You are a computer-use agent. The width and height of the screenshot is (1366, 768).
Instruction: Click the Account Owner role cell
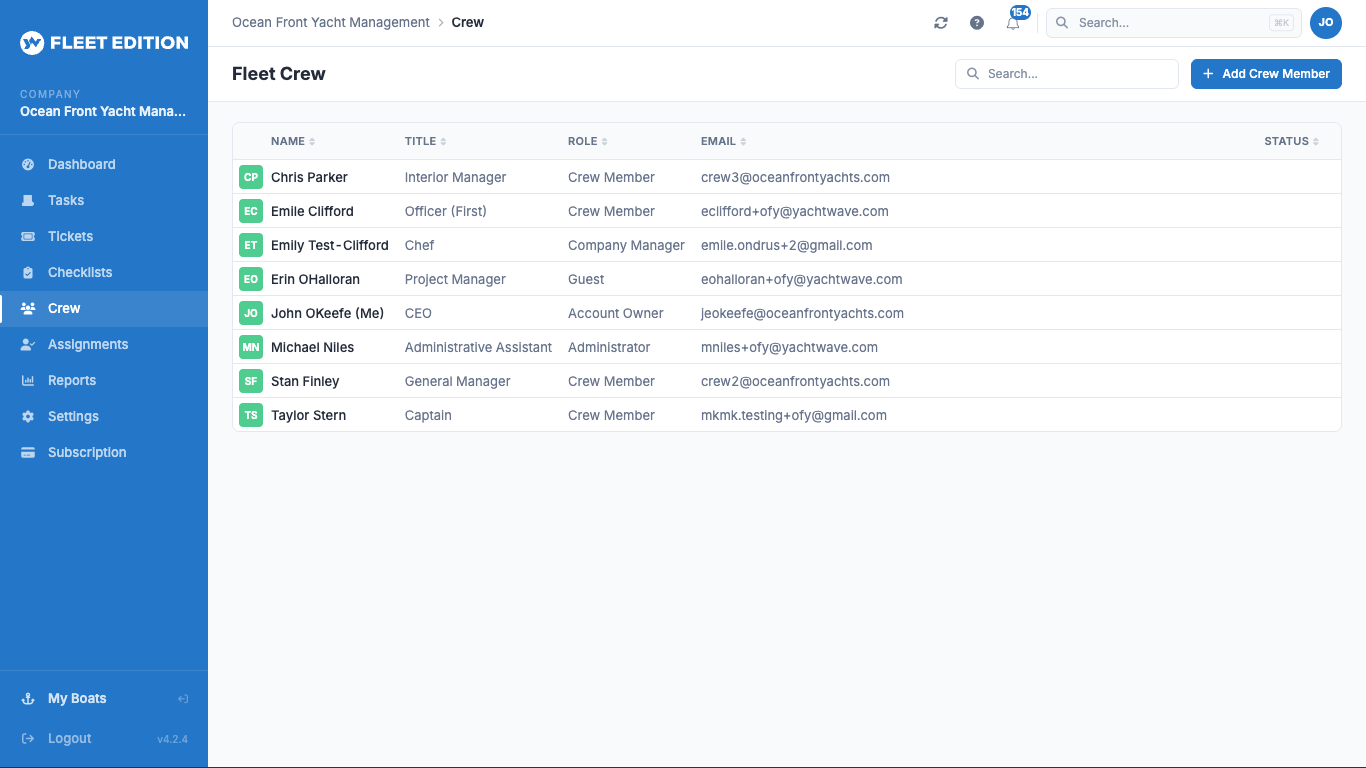615,313
